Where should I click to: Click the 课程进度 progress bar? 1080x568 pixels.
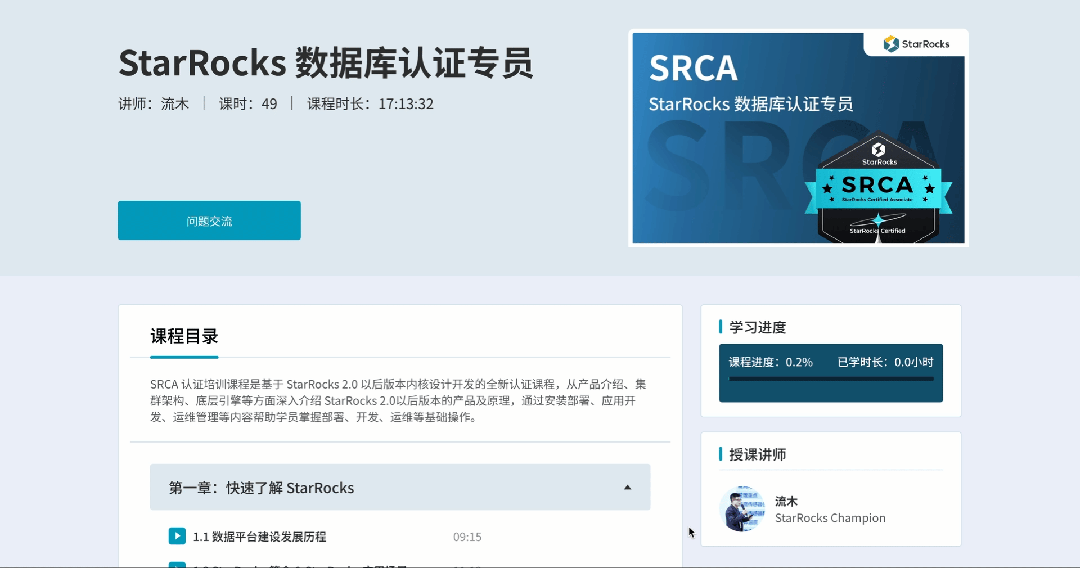click(831, 379)
